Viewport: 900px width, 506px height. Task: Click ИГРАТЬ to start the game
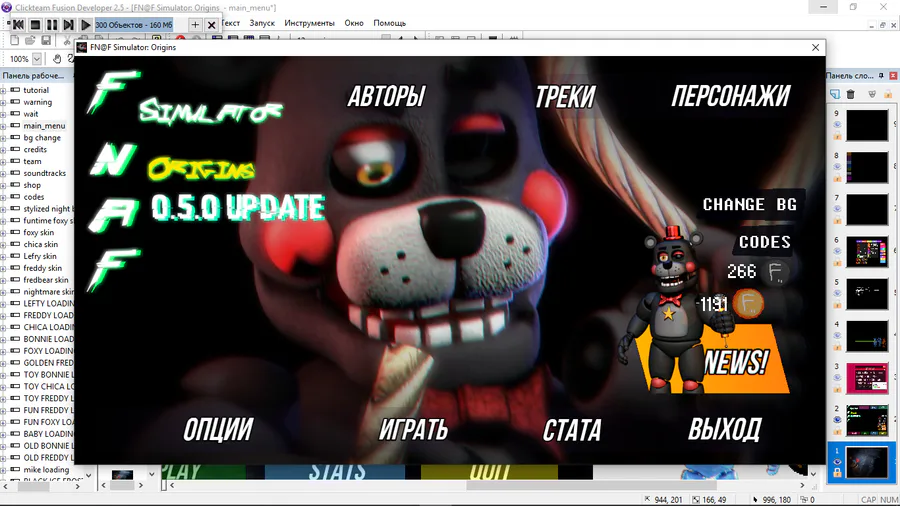[x=413, y=430]
